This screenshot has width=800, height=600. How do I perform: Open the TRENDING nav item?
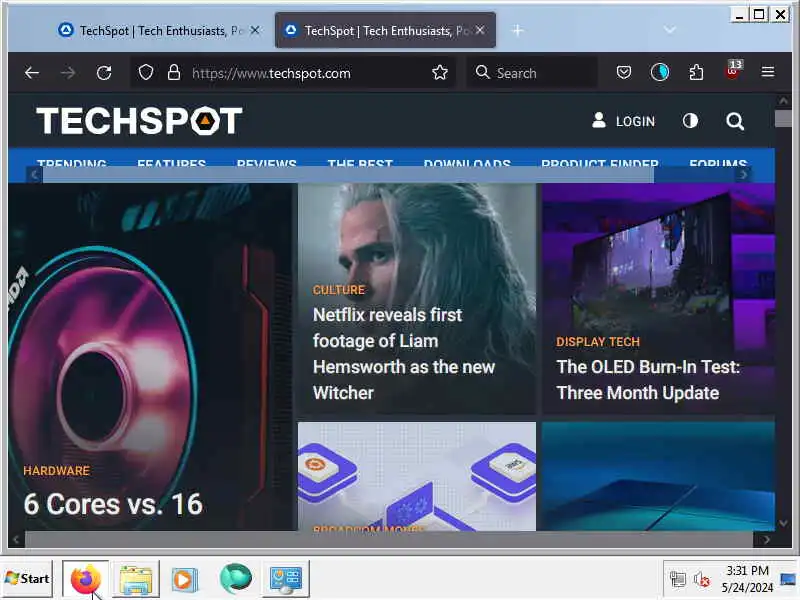click(71, 162)
